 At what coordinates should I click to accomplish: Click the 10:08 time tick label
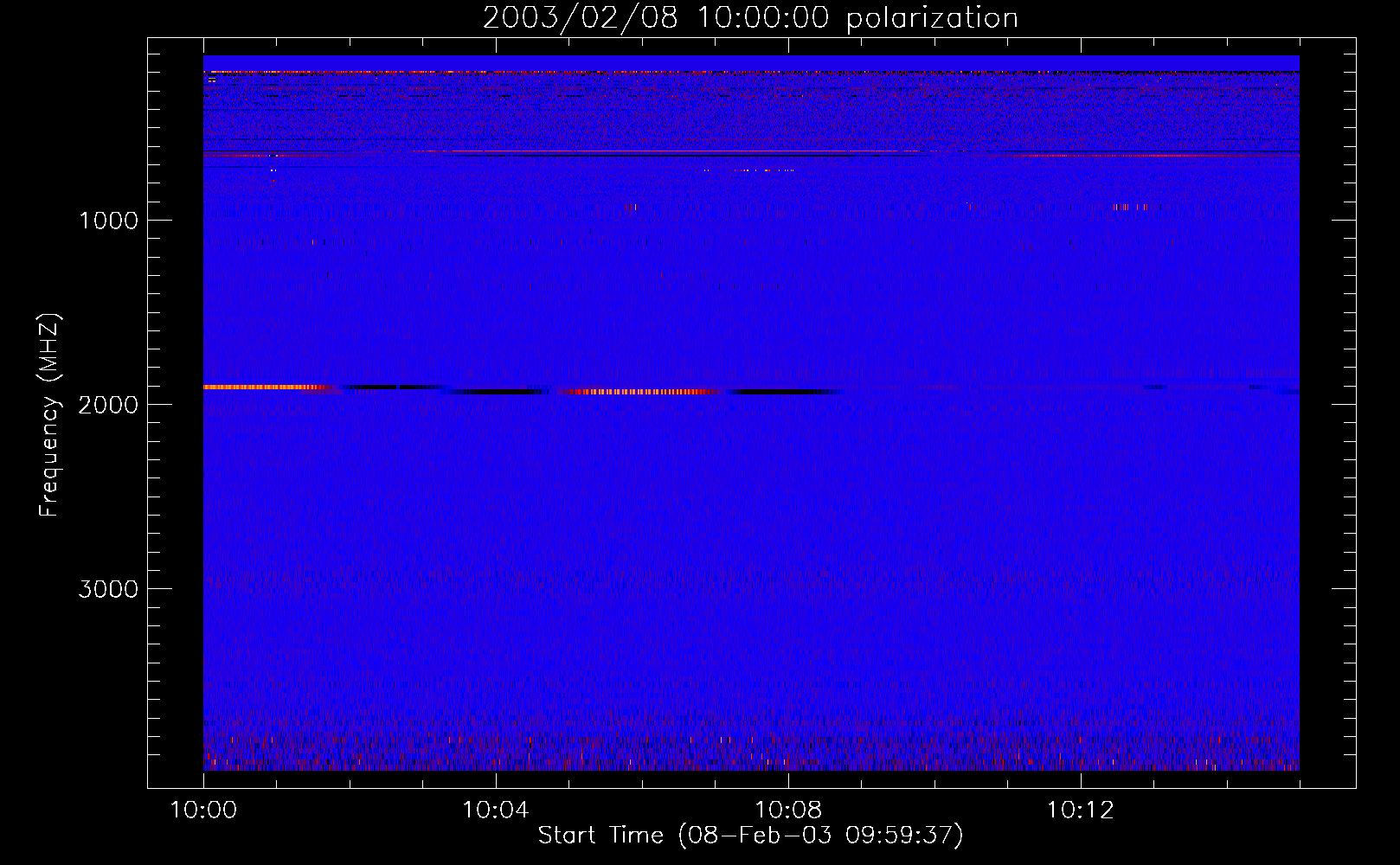788,811
